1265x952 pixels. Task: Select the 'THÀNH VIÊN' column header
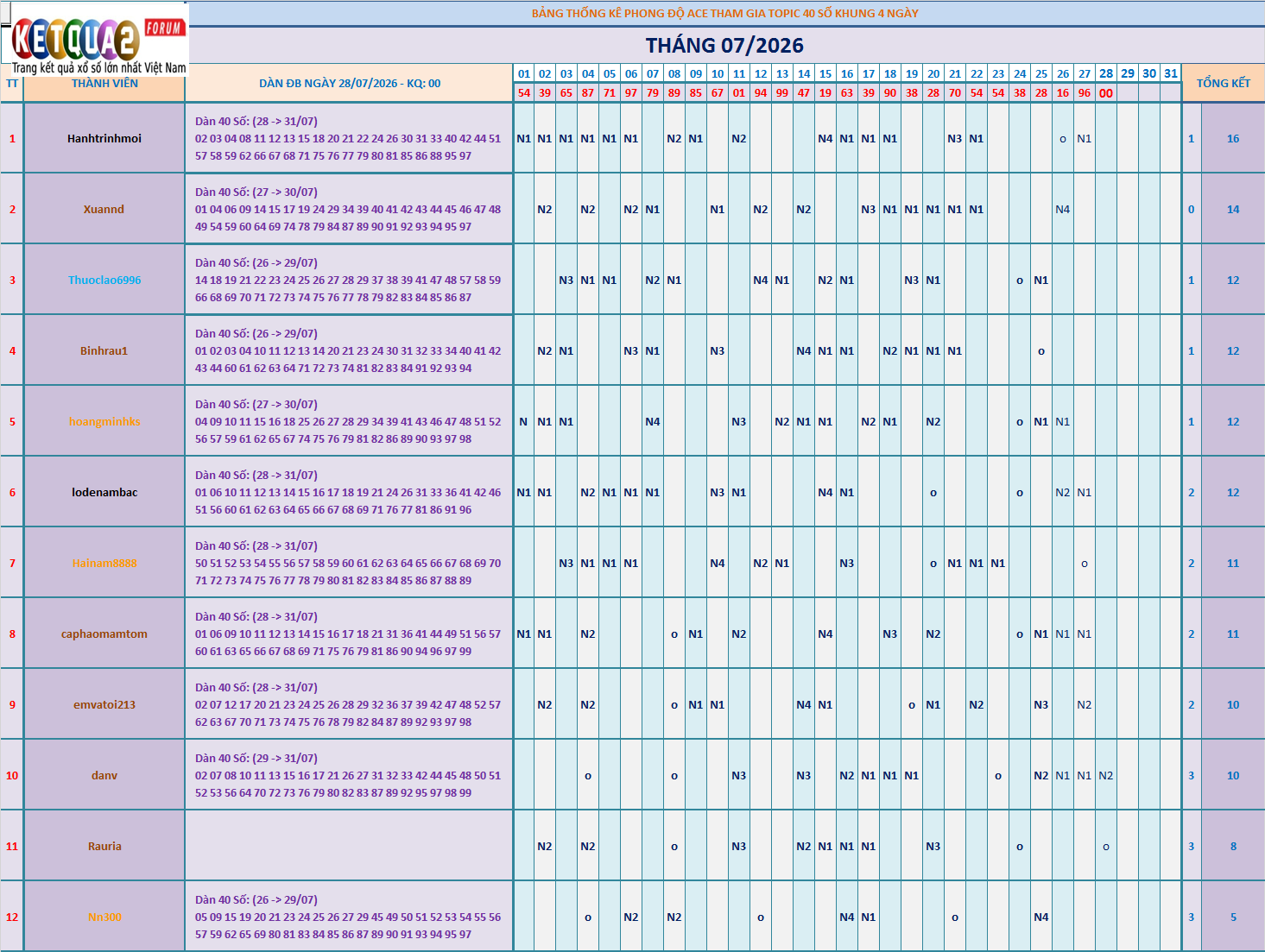(104, 84)
